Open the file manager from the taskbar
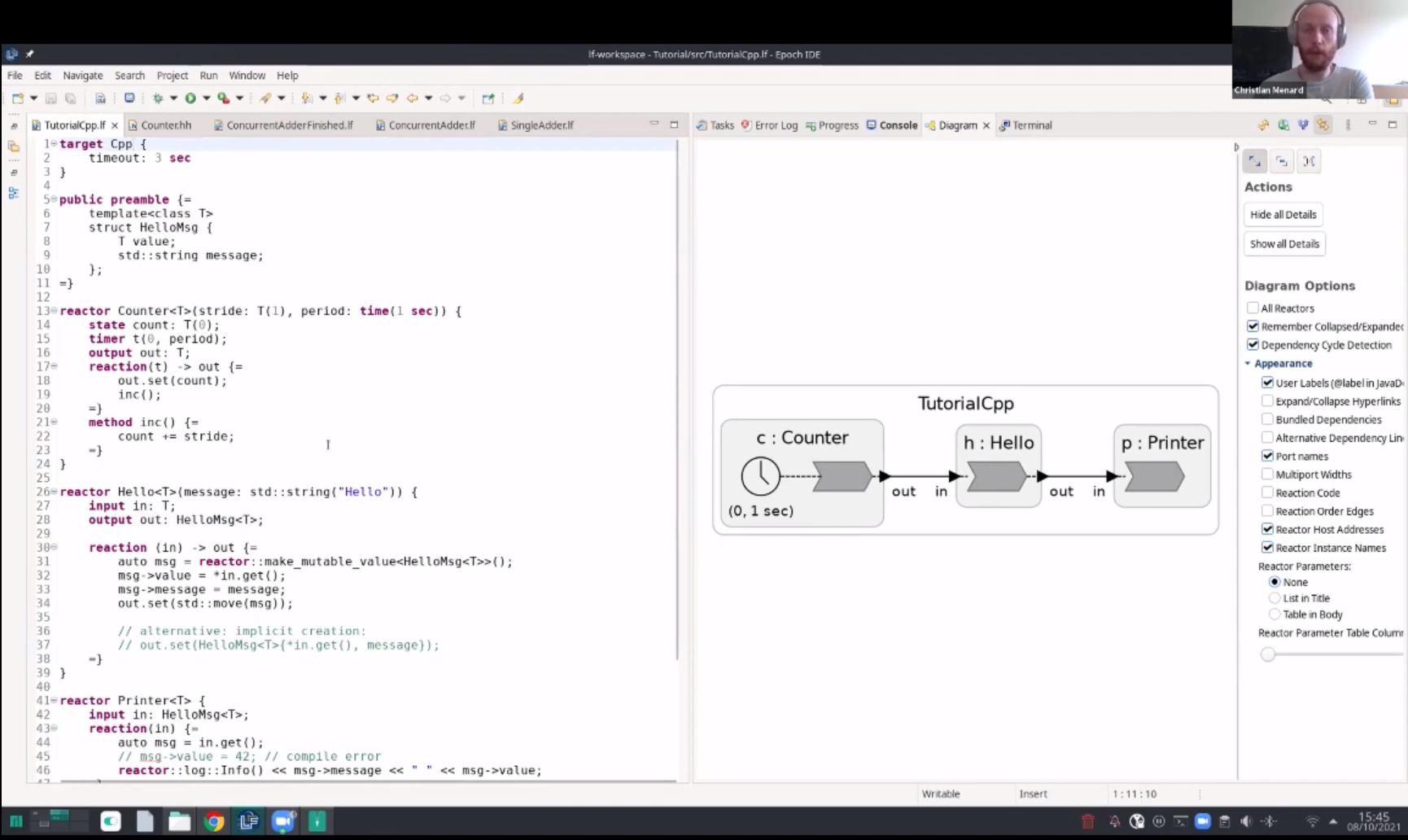The width and height of the screenshot is (1408, 840). coord(179,821)
